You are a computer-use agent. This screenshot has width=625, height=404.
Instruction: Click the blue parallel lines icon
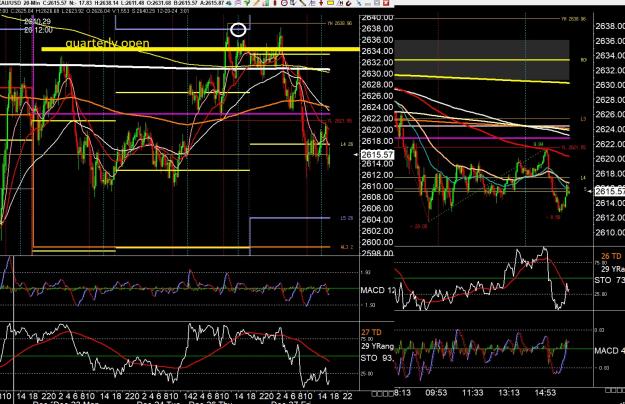tap(312, 3)
